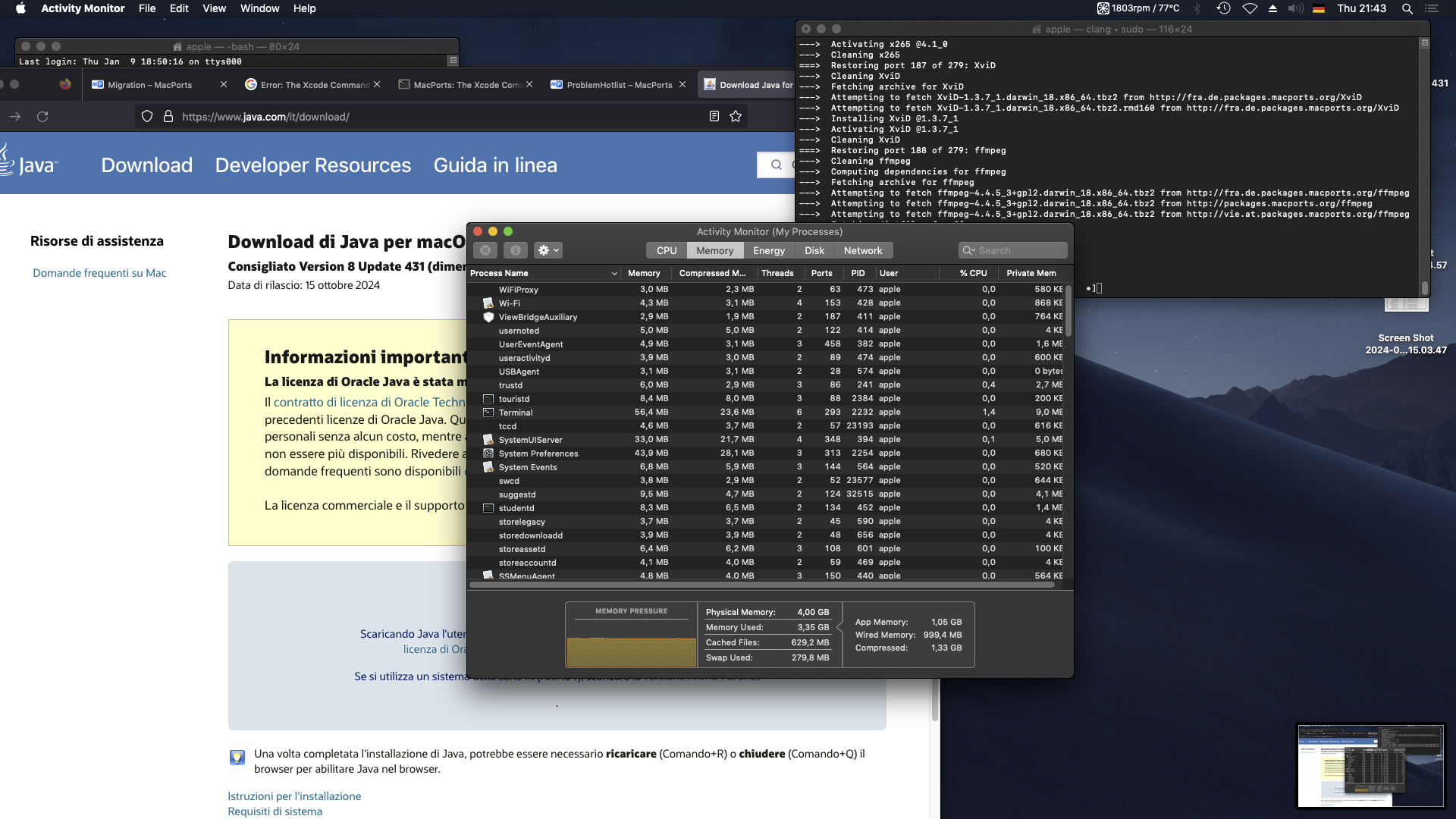Click the Activity Monitor search field
Viewport: 1456px width, 819px height.
coord(1016,250)
